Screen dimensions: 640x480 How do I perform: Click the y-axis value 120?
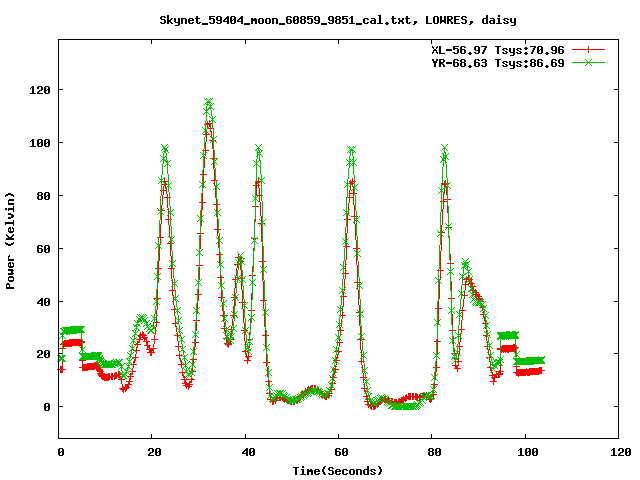click(x=40, y=90)
